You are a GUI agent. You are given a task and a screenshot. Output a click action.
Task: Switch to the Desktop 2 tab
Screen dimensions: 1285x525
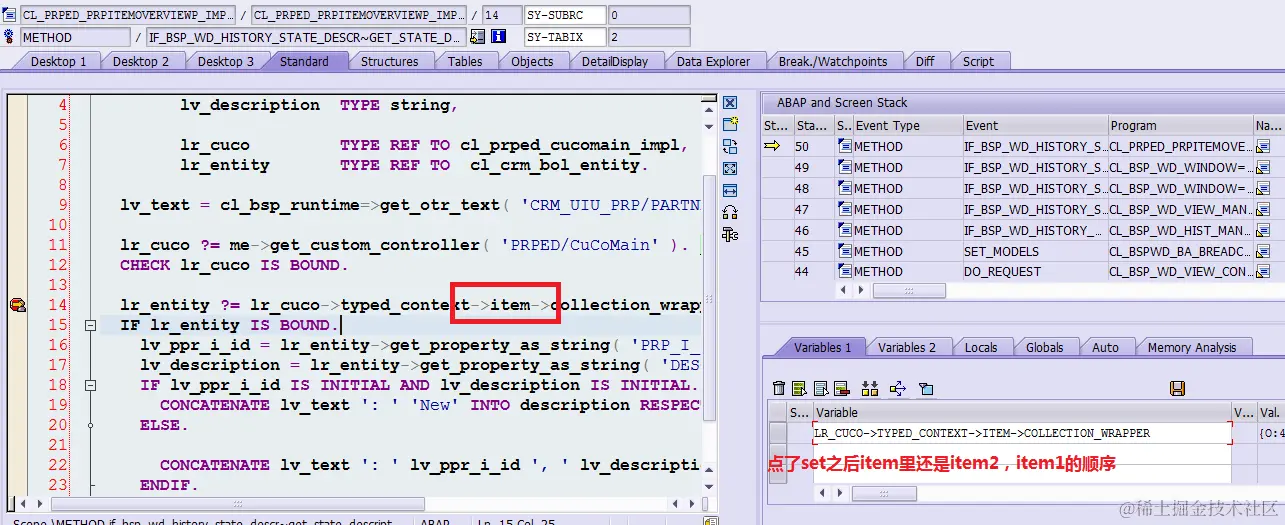point(140,61)
